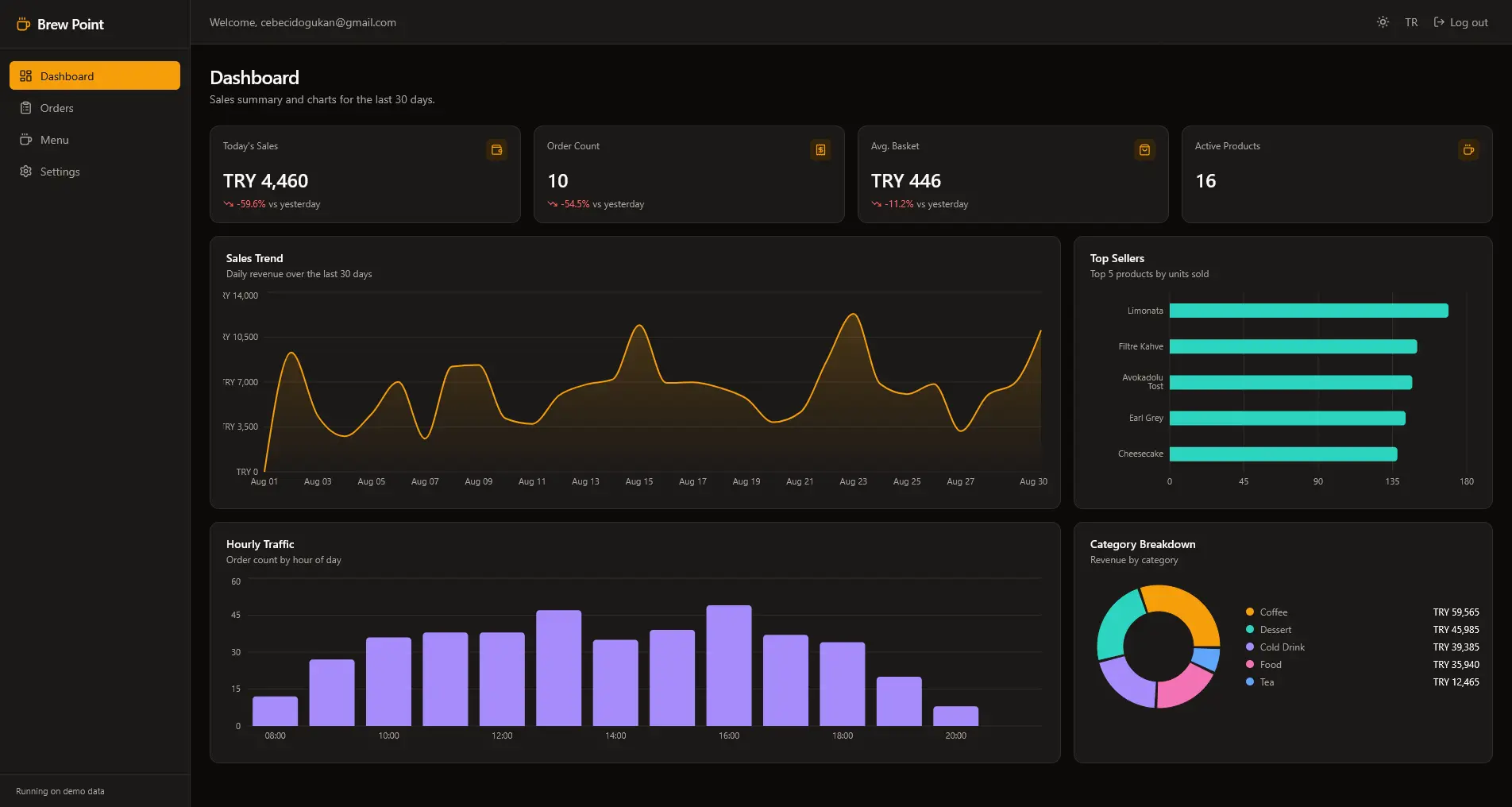Click the Food pink legend dot

1250,664
